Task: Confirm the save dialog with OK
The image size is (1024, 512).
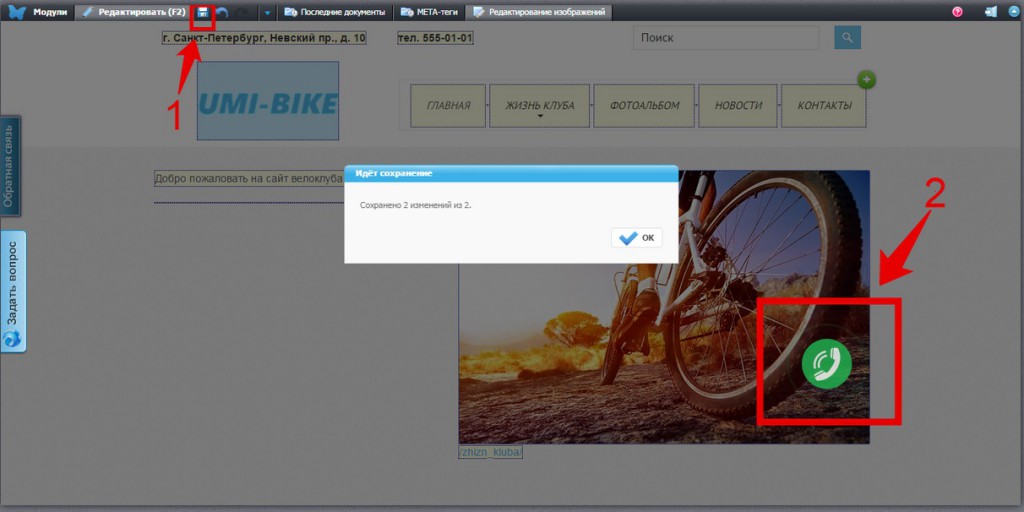Action: pos(637,238)
